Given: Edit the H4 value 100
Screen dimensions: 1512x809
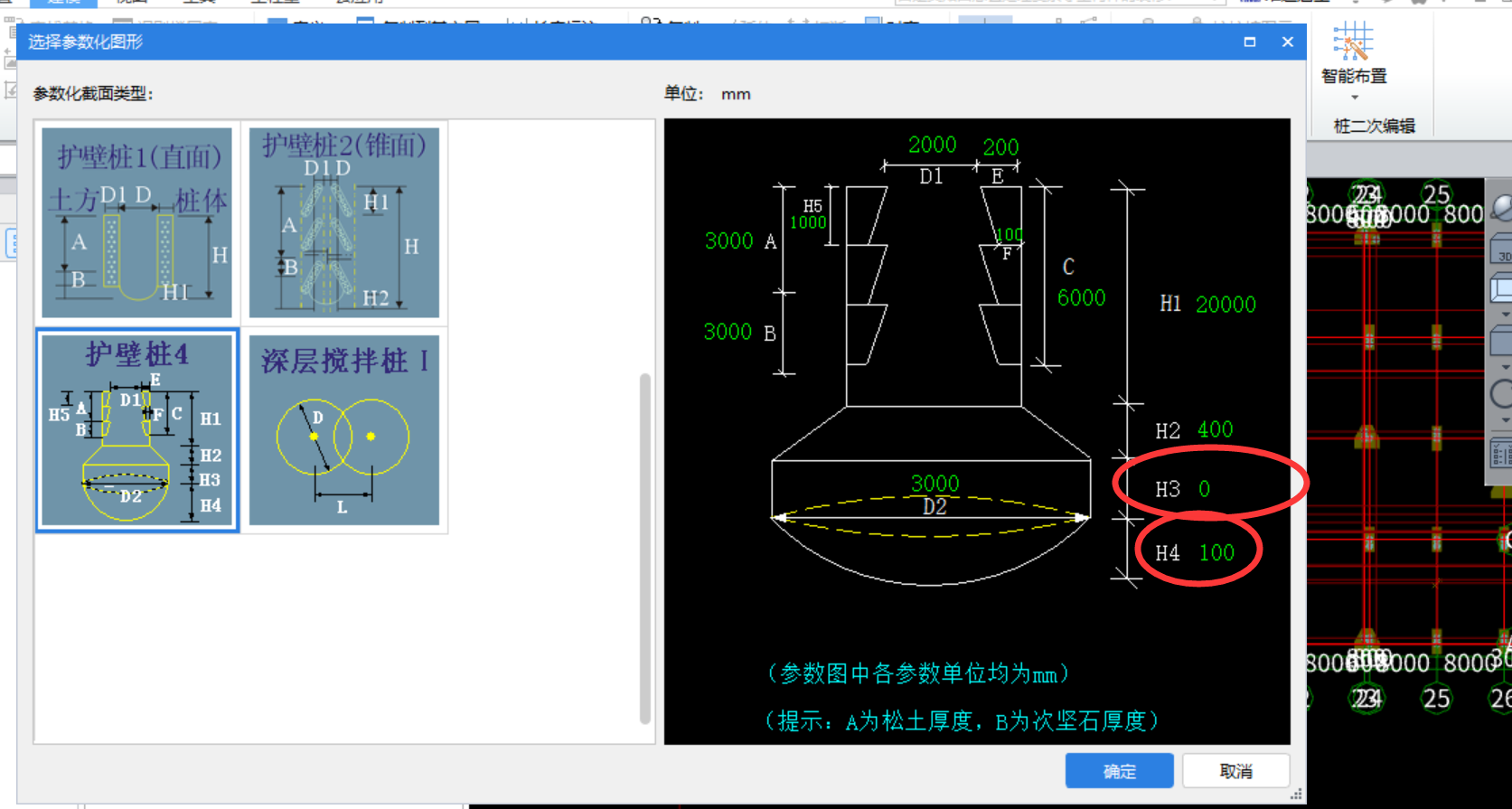Looking at the screenshot, I should point(1216,552).
